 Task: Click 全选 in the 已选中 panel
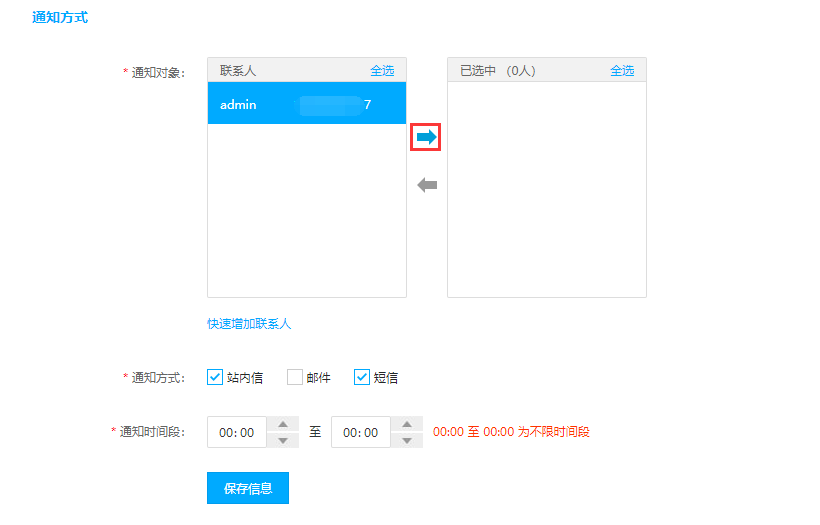click(x=622, y=70)
